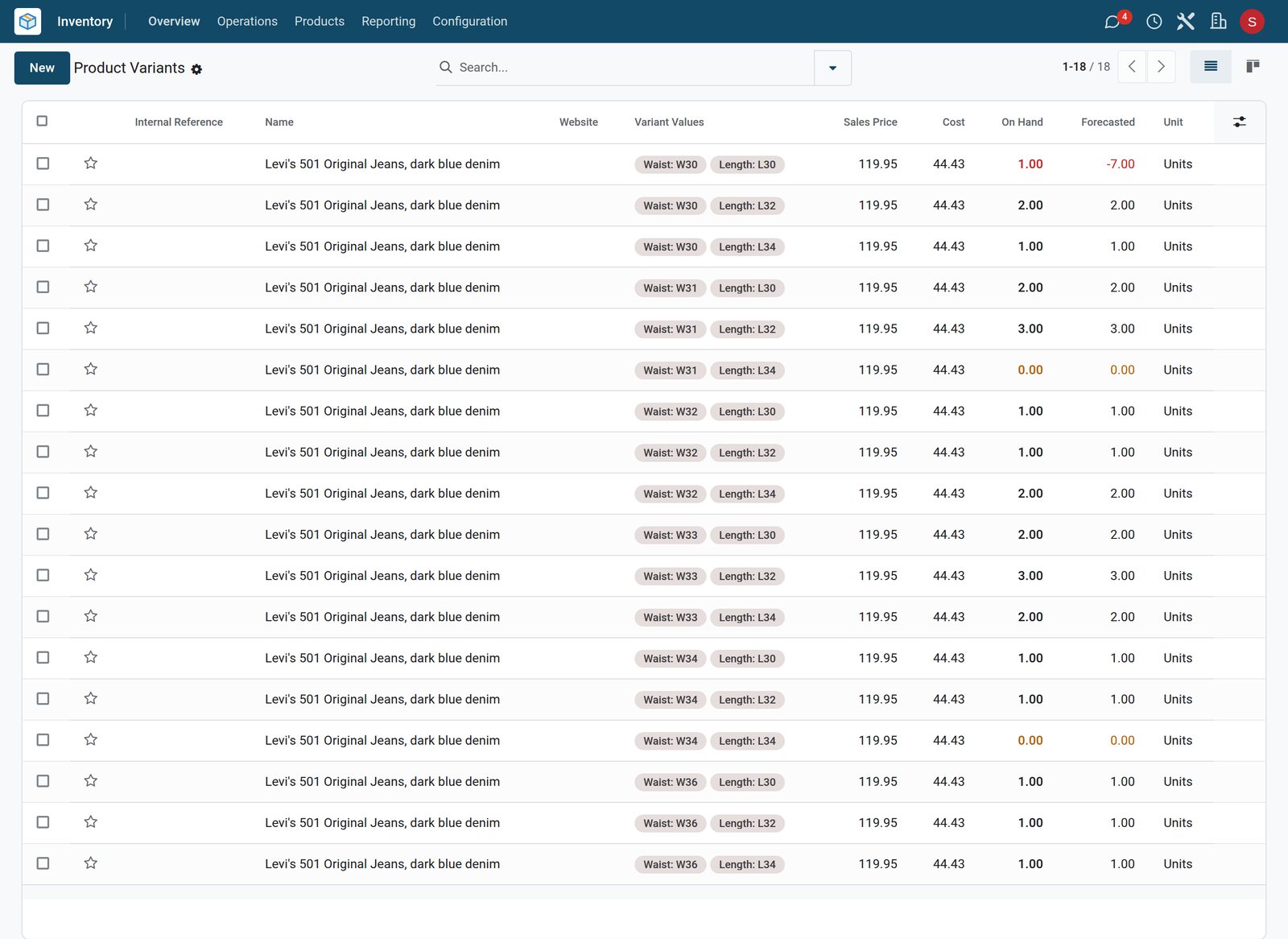Tick the select-all header checkbox

[x=43, y=121]
